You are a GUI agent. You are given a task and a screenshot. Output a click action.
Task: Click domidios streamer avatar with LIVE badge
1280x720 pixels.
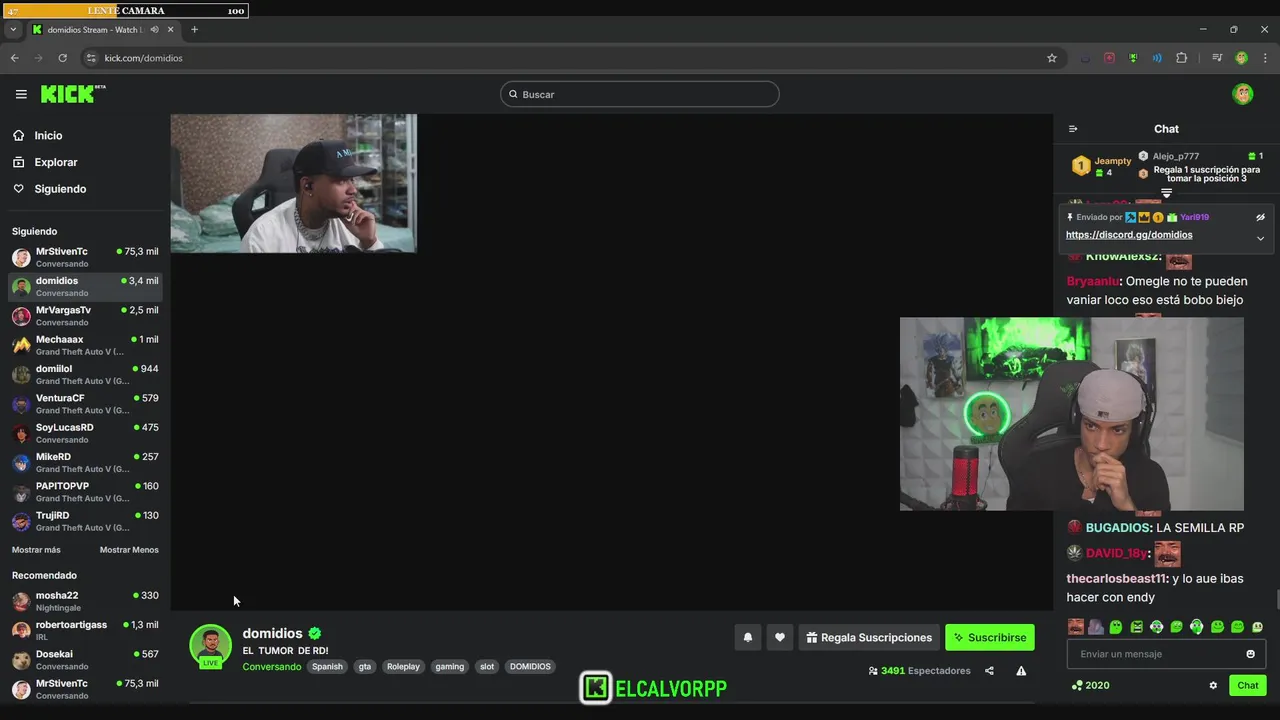click(211, 646)
